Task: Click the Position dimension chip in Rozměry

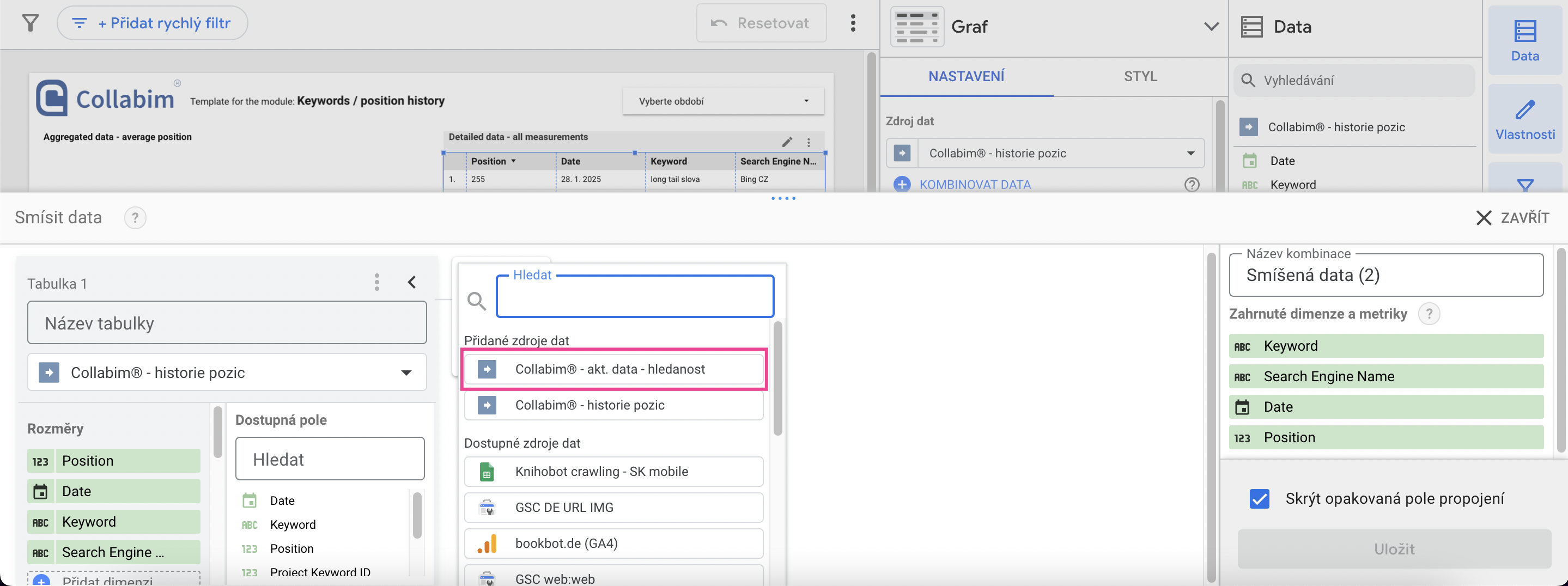Action: pos(114,461)
